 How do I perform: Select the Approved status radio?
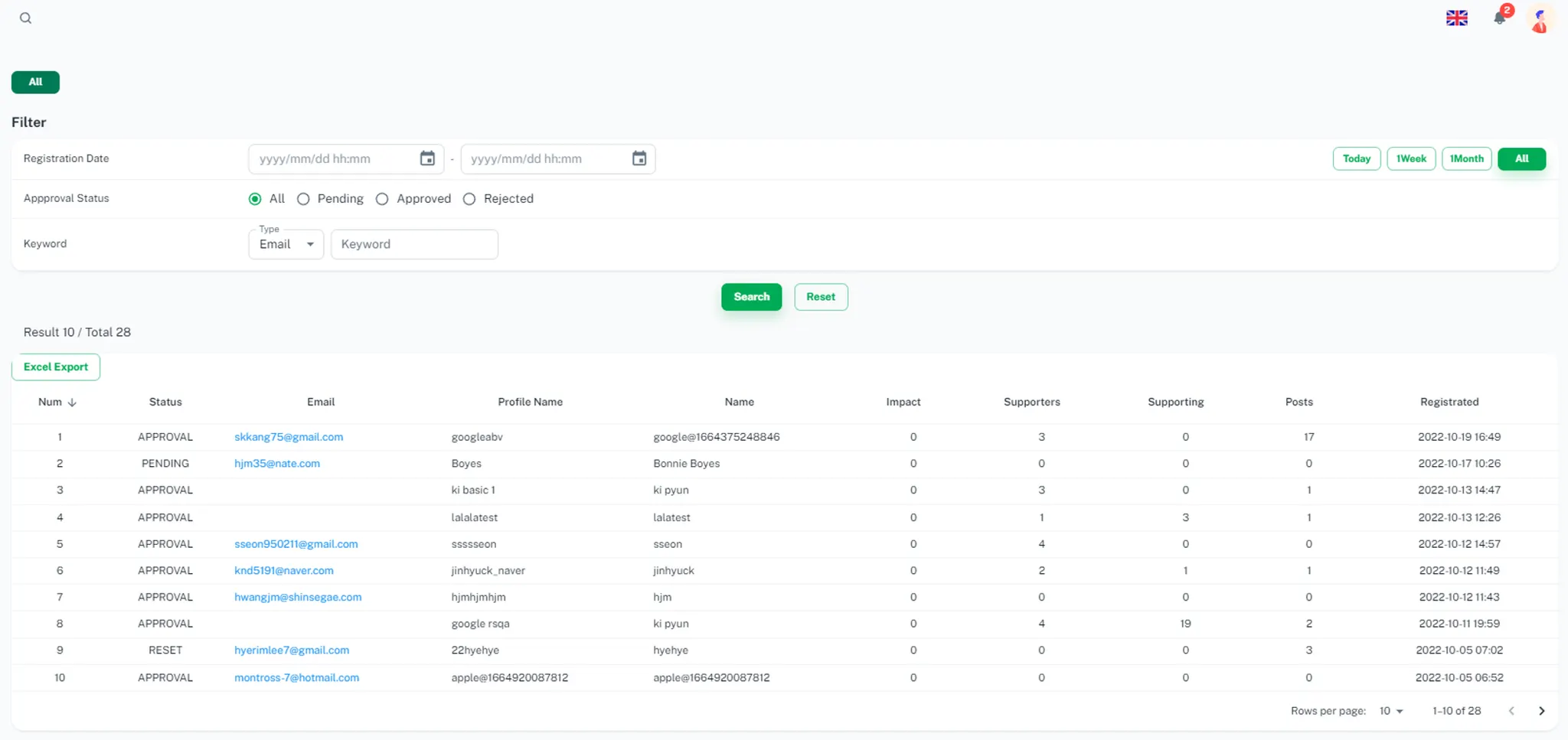point(382,199)
